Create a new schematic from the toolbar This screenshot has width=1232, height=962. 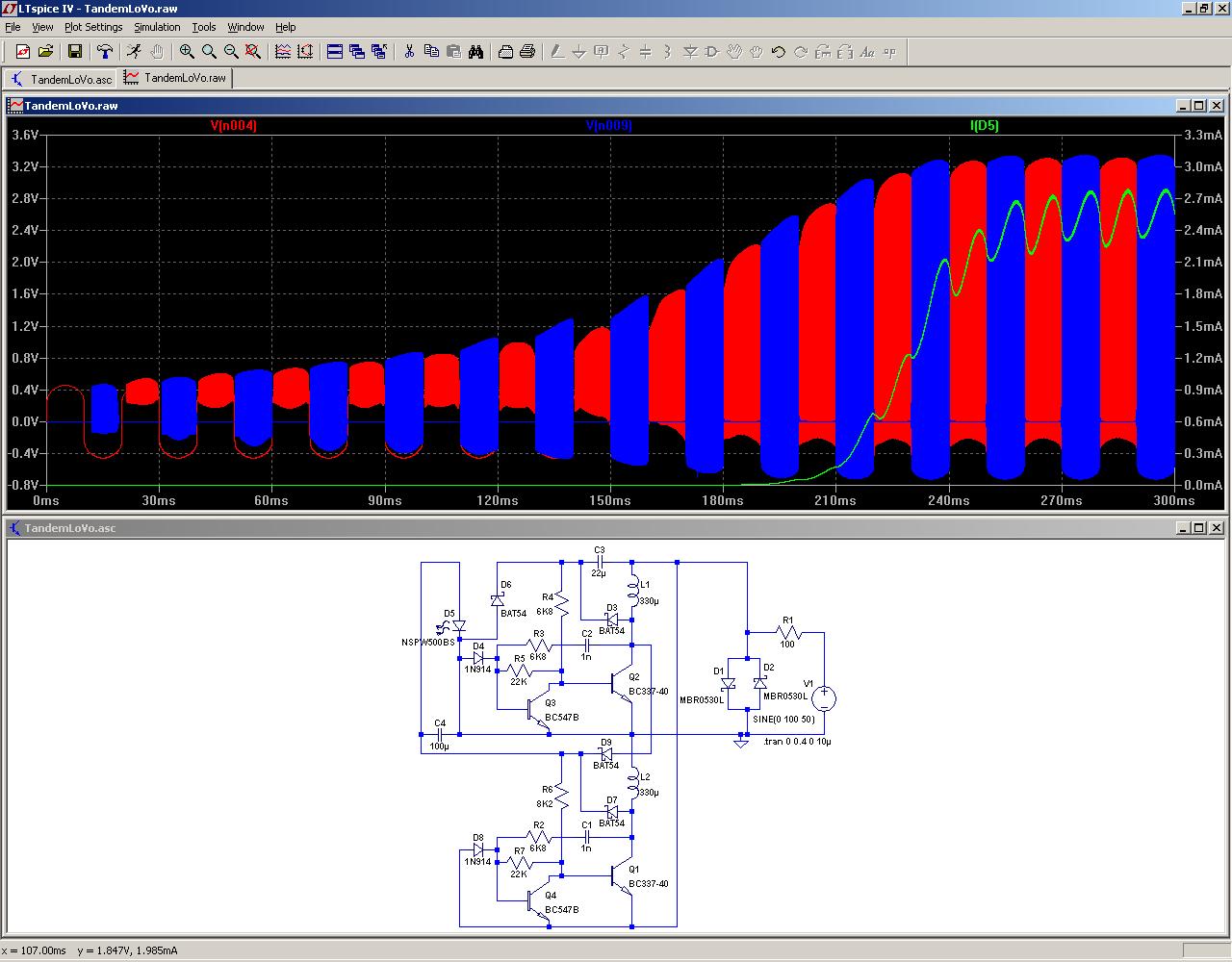tap(23, 52)
